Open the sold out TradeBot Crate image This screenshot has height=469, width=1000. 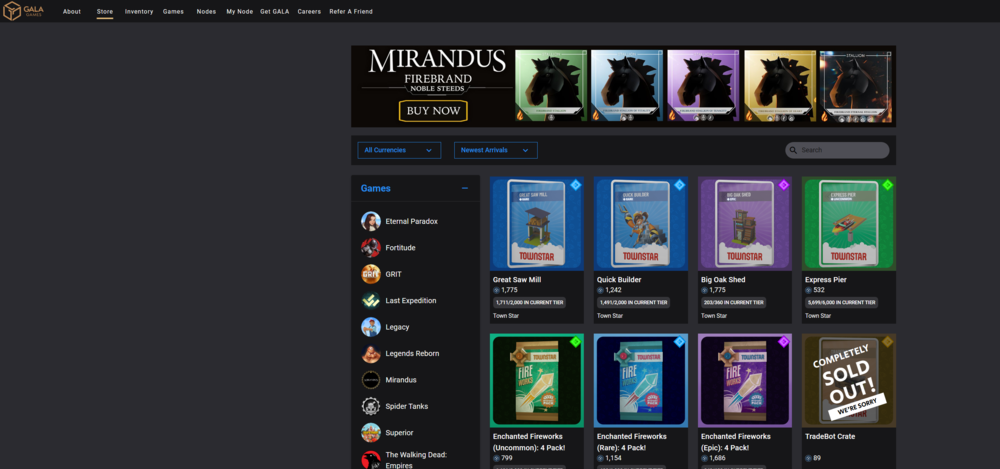[849, 380]
